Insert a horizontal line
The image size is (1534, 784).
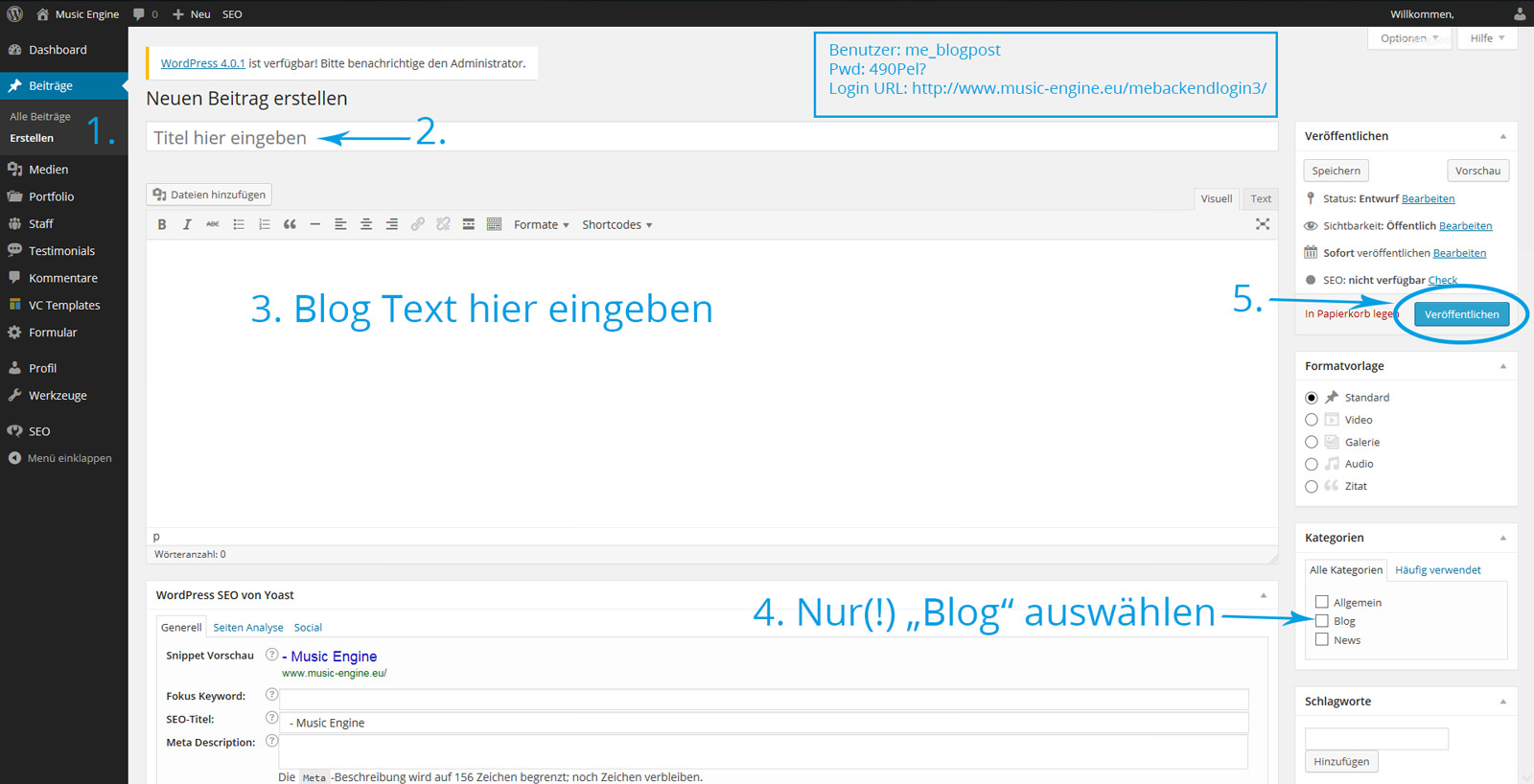314,224
